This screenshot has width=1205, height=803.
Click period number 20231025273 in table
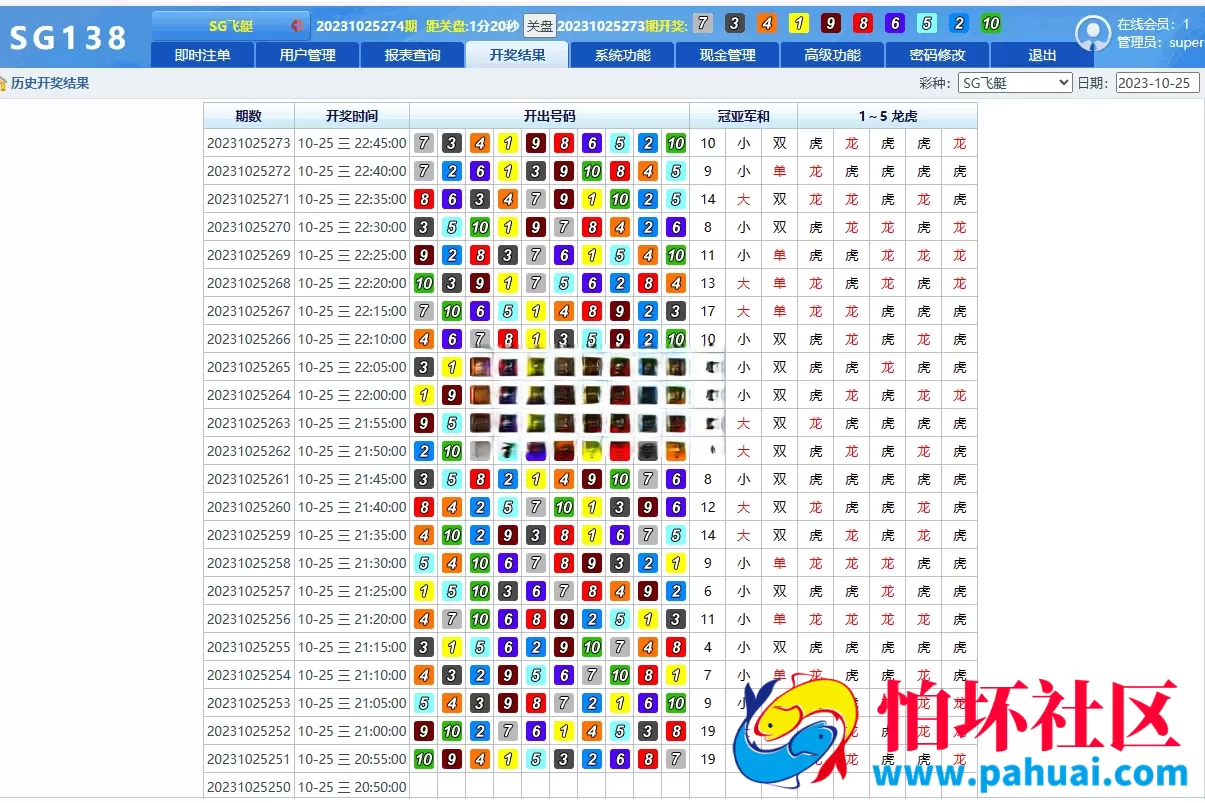[x=249, y=143]
